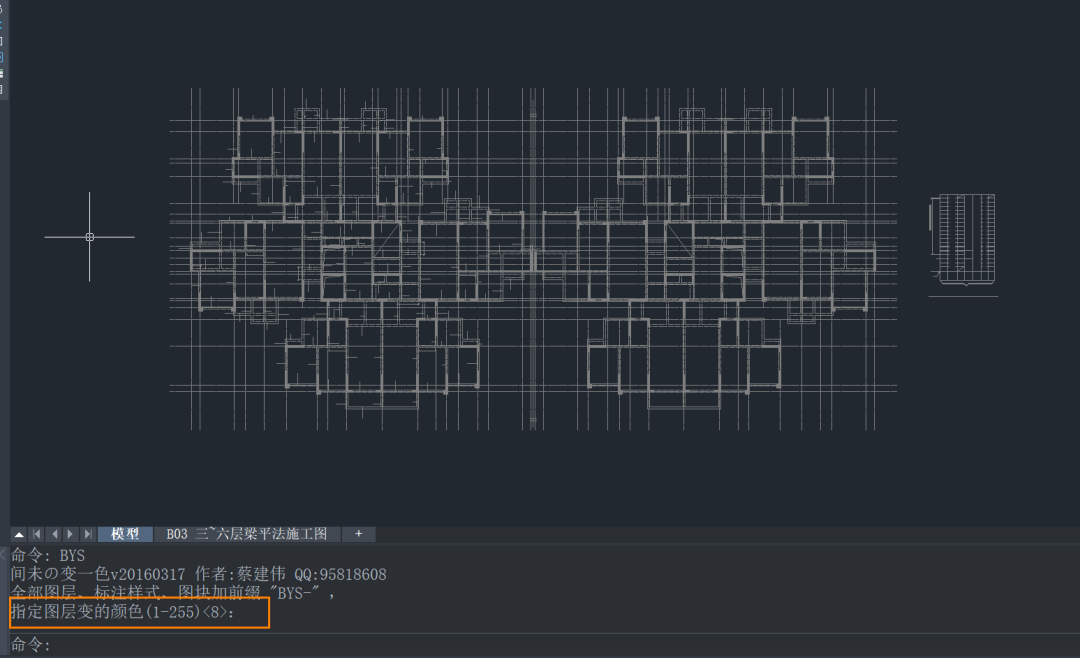This screenshot has height=658, width=1080.
Task: Click the "指定图层变的颜色(1-255)<8>:" prompt
Action: [x=123, y=612]
